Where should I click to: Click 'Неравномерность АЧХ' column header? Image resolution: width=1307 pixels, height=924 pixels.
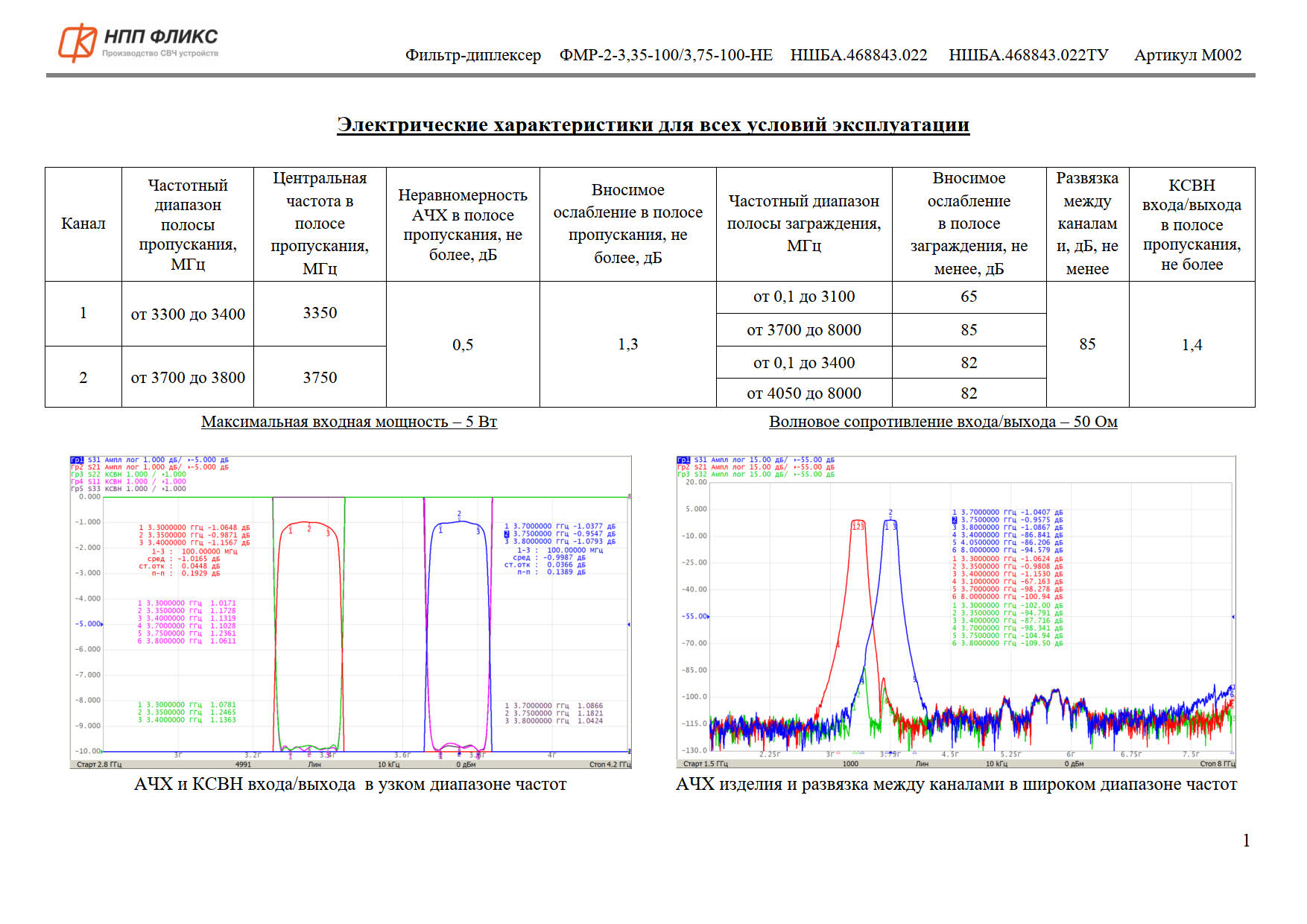pyautogui.click(x=463, y=224)
